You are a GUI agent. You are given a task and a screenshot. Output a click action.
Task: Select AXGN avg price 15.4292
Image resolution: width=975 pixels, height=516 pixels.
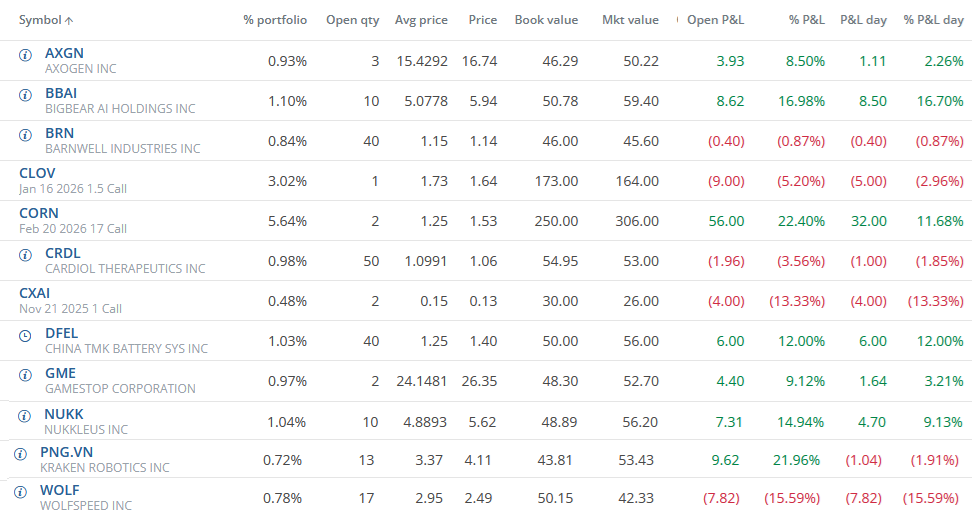(x=422, y=62)
